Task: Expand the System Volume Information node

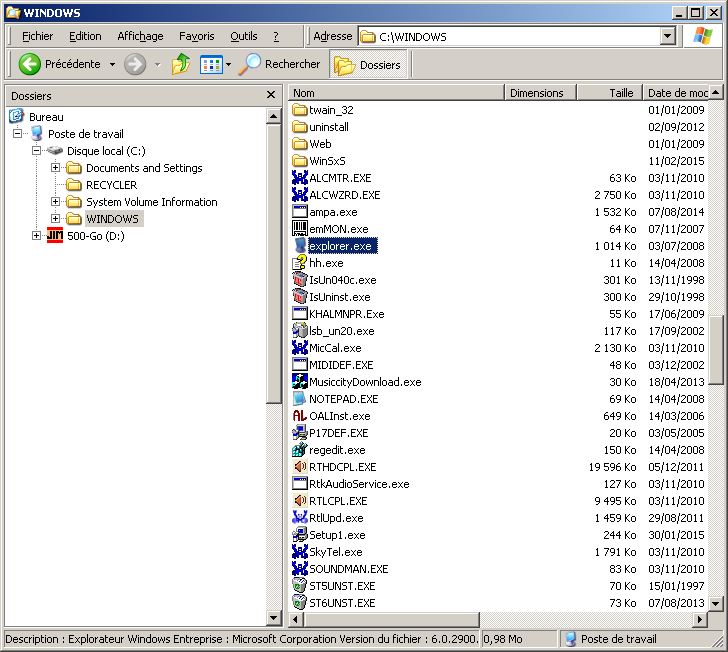Action: coord(55,202)
